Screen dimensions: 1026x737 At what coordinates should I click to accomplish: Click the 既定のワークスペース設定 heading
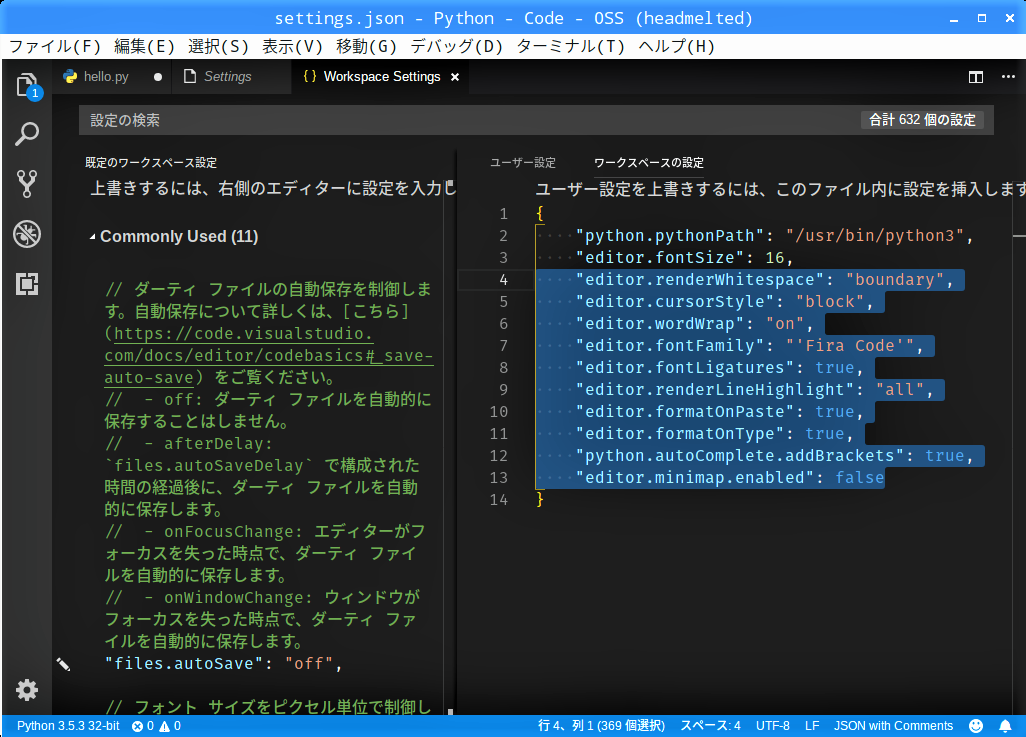[151, 163]
